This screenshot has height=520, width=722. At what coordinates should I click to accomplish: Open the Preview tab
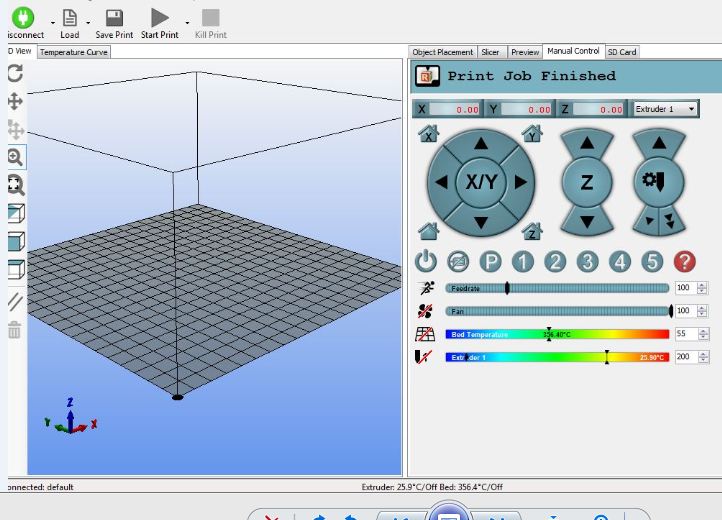coord(525,52)
